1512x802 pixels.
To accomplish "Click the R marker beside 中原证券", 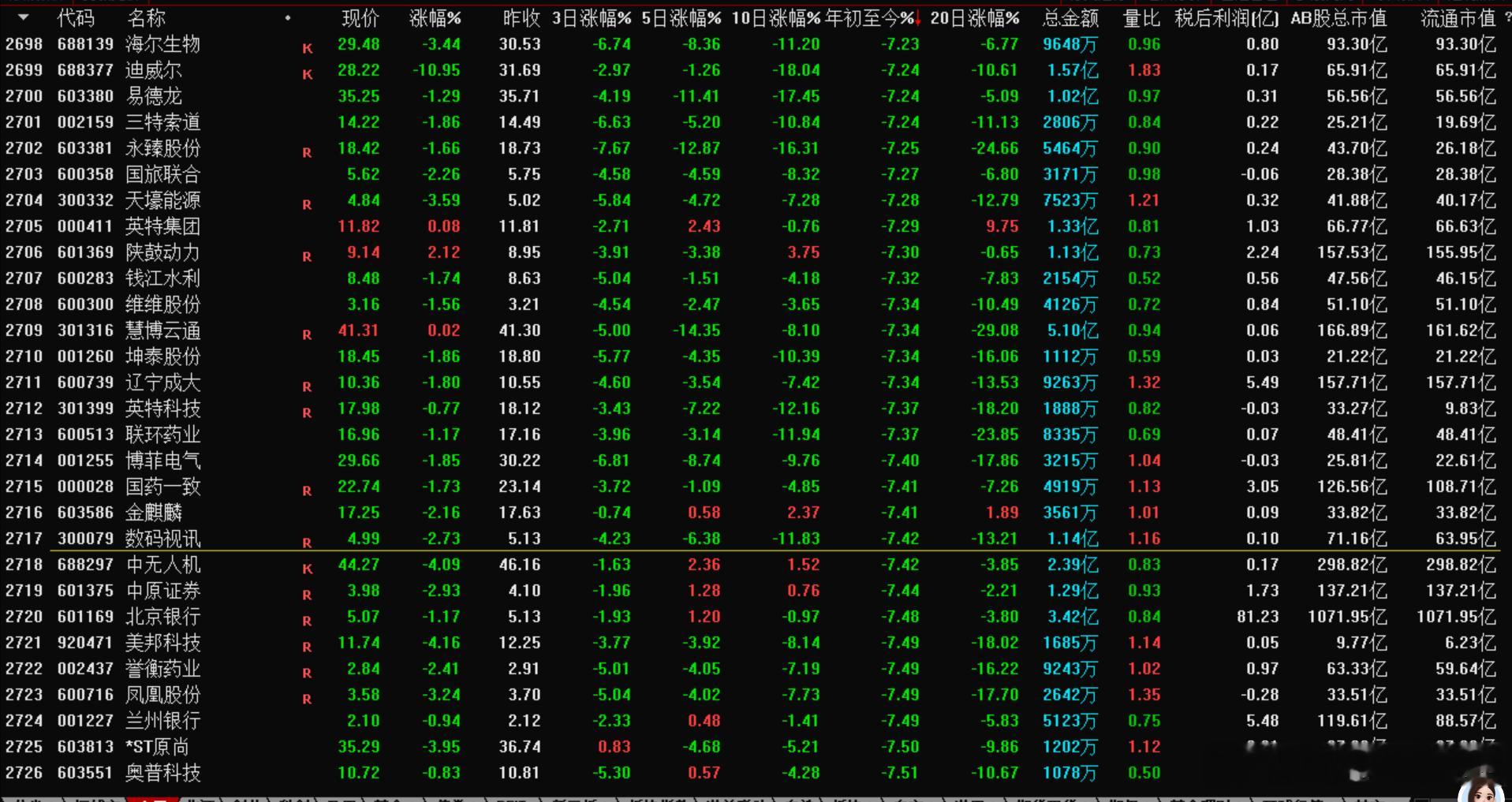I will pos(308,595).
